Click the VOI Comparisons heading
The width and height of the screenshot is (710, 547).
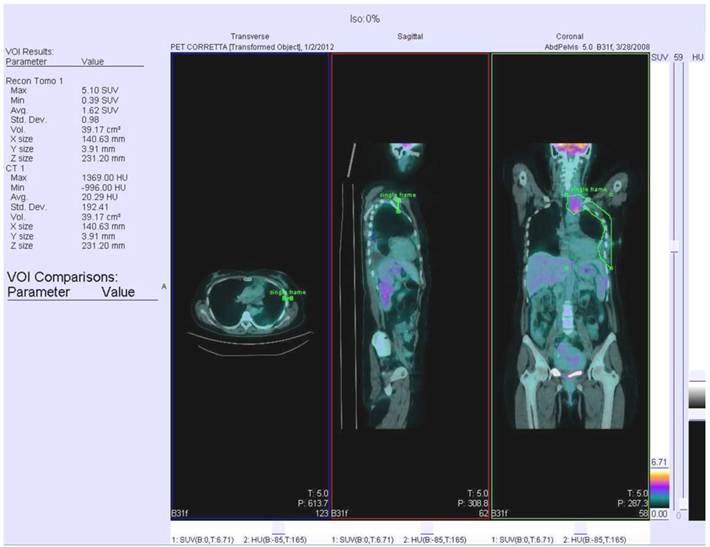click(x=62, y=276)
